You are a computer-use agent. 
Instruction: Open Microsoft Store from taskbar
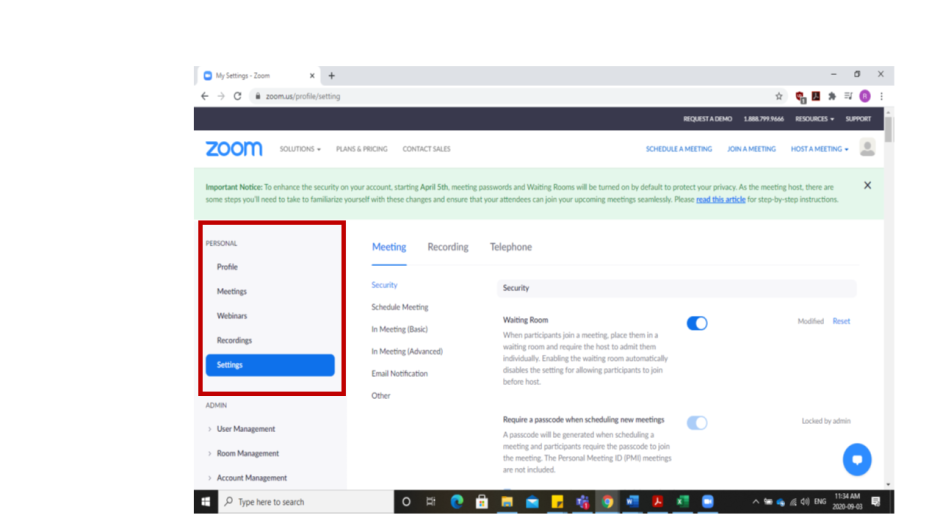(x=482, y=501)
